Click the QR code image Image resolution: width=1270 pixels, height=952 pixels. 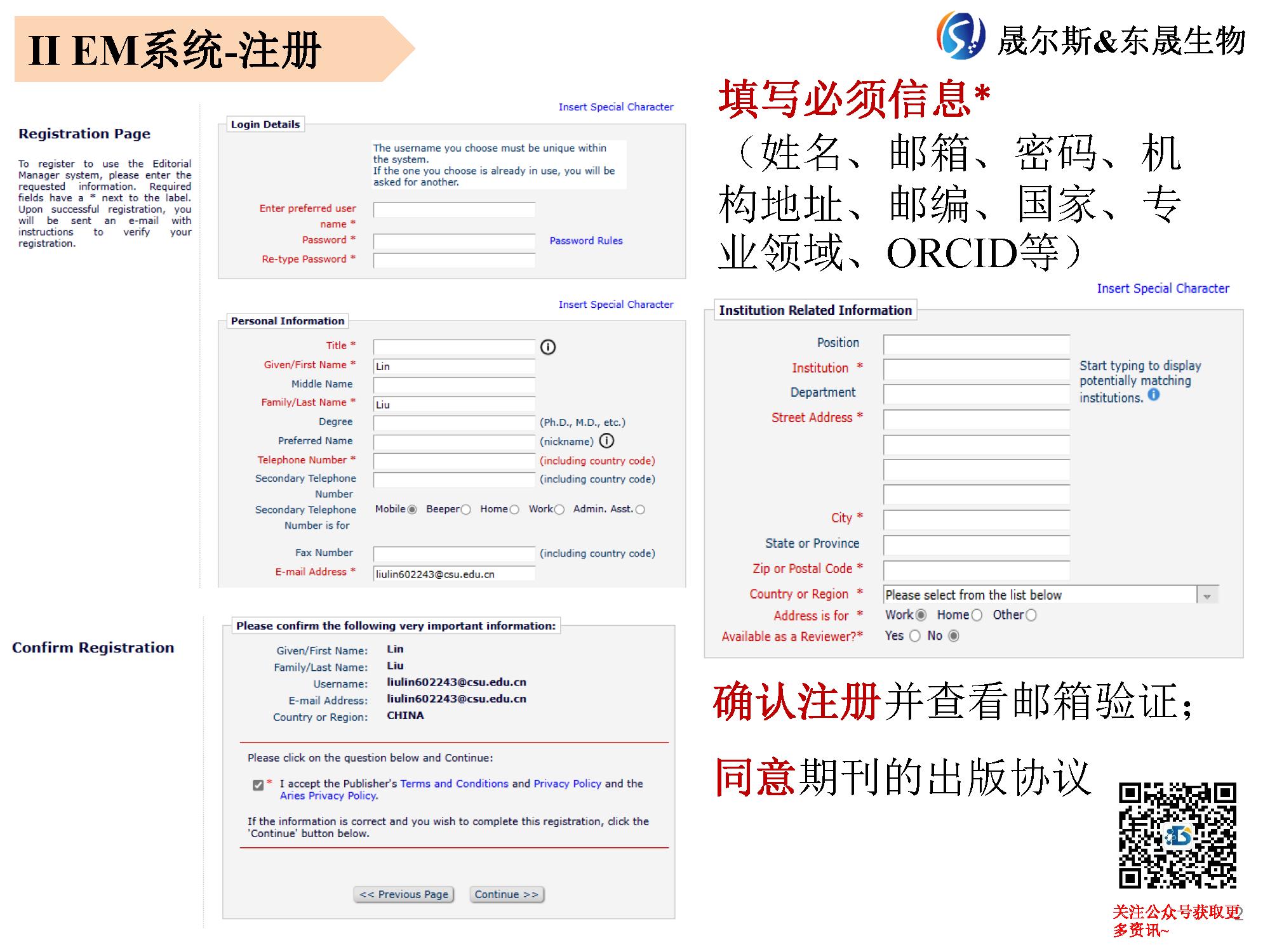(x=1177, y=835)
